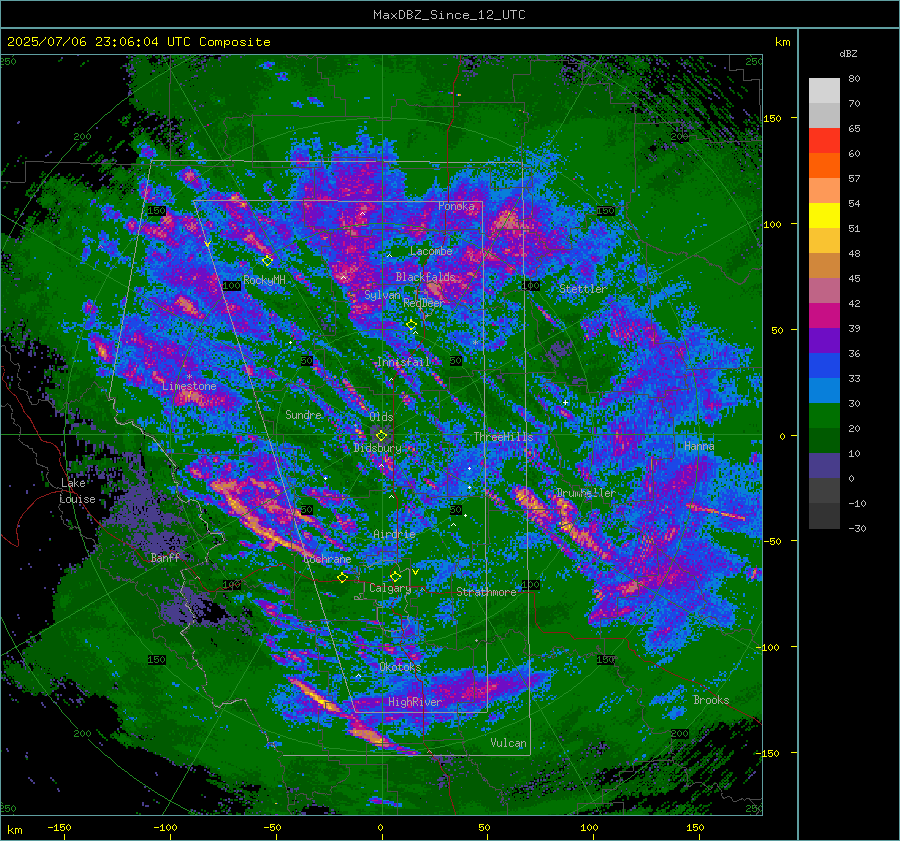Click the Airdrie city label

[x=394, y=534]
